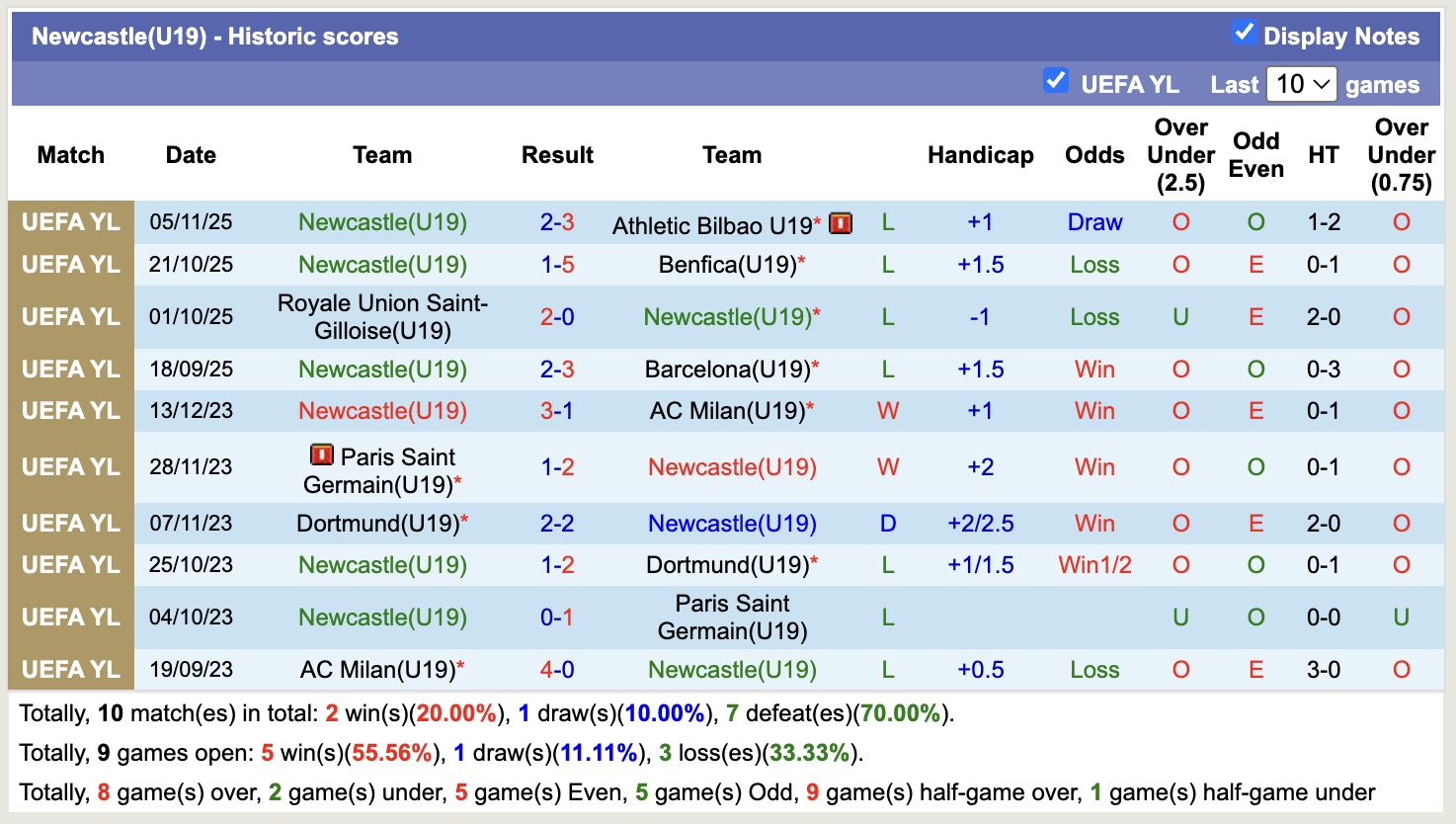Select UEFA YL league cell for 18/09/25
Screen dimensions: 1456x824
point(71,370)
